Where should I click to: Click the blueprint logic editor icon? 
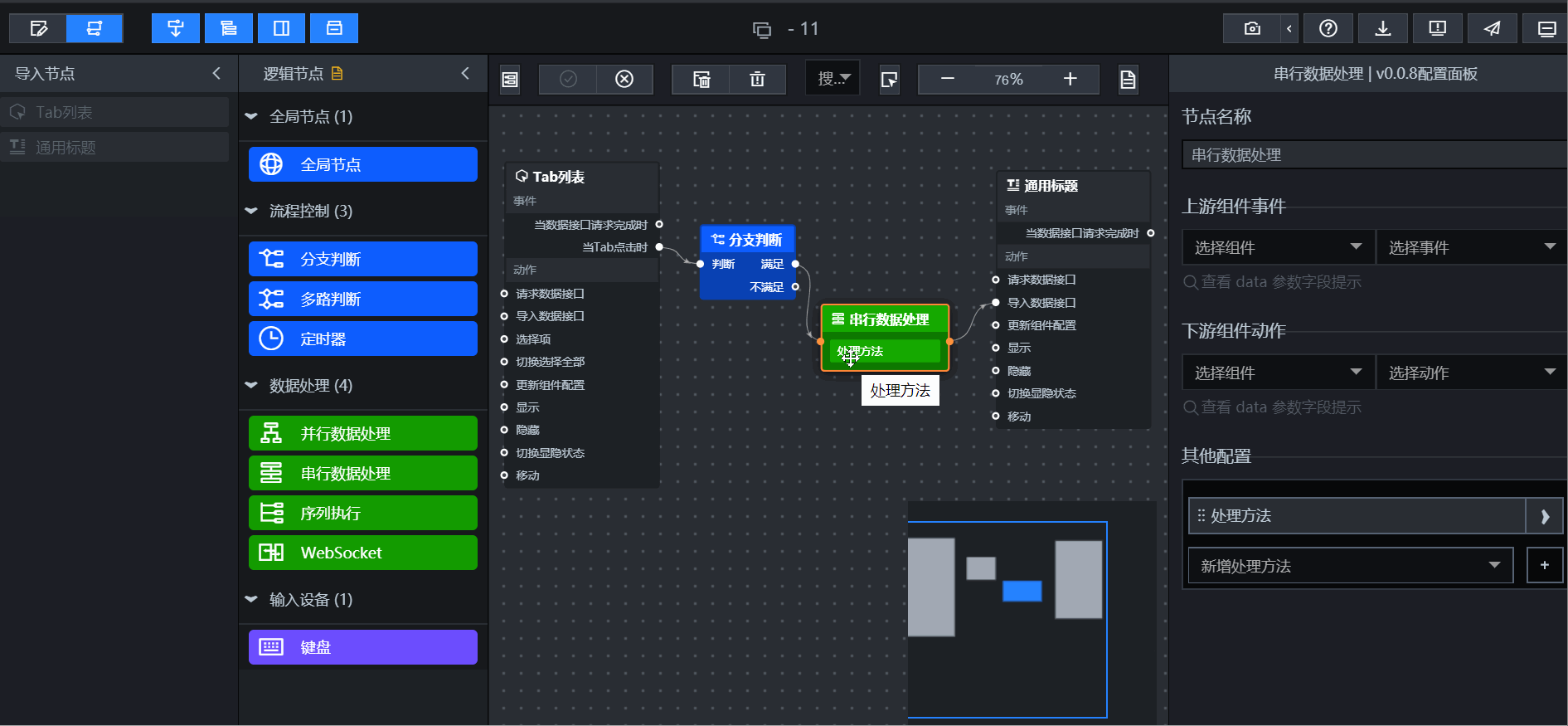[x=95, y=28]
